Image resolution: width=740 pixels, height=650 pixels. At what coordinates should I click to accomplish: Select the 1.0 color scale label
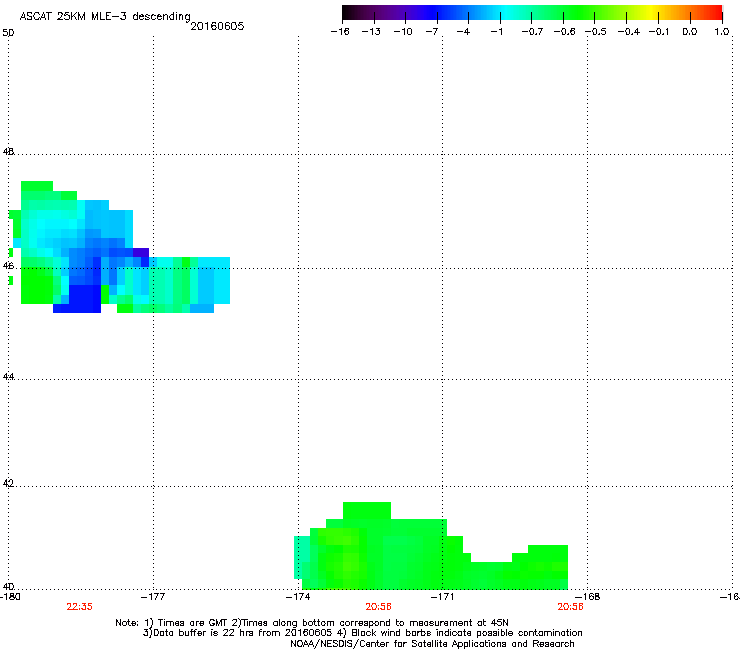(x=722, y=32)
